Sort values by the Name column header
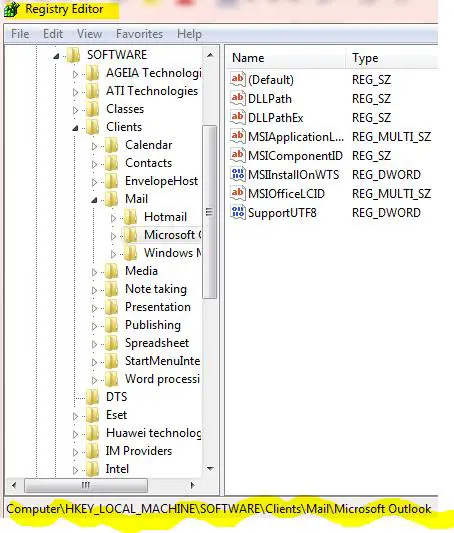This screenshot has width=454, height=533. coord(285,58)
